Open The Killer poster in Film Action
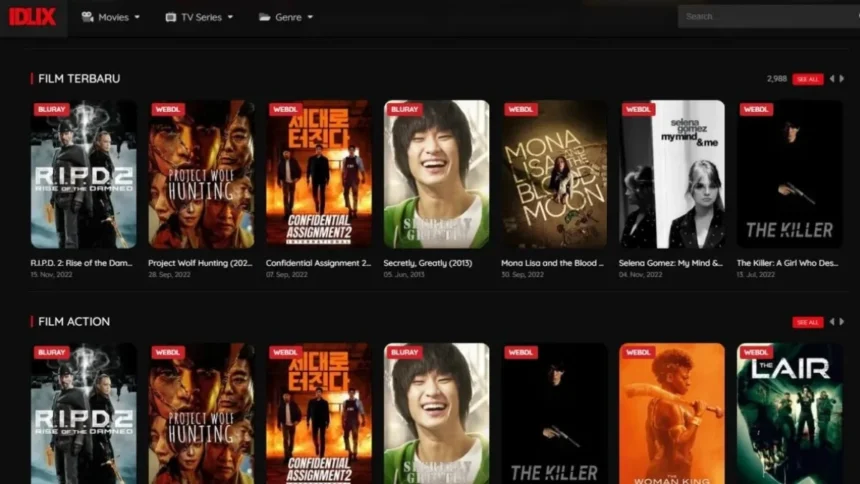Image resolution: width=860 pixels, height=484 pixels. pos(554,413)
